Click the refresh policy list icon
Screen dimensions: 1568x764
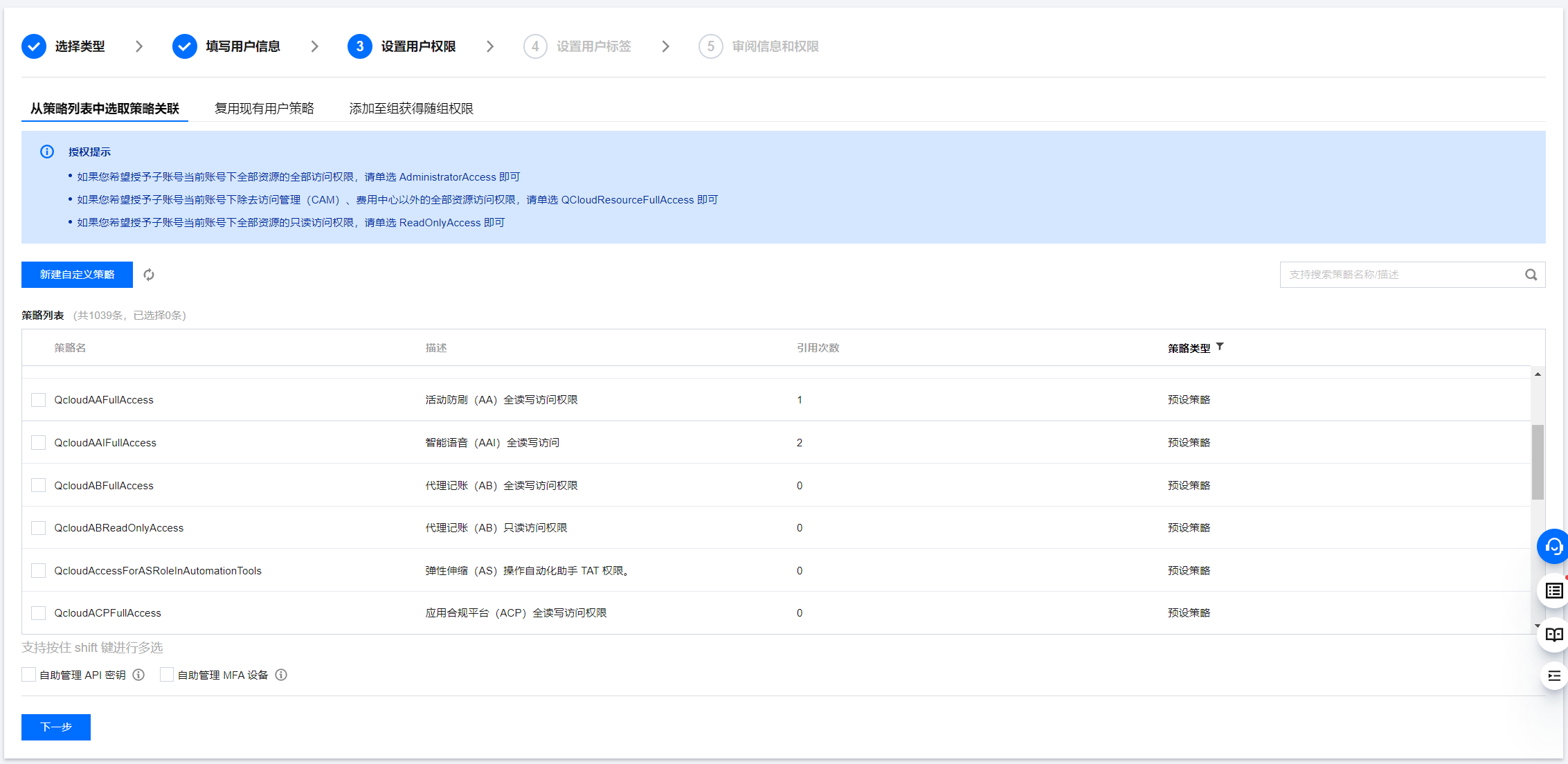149,275
